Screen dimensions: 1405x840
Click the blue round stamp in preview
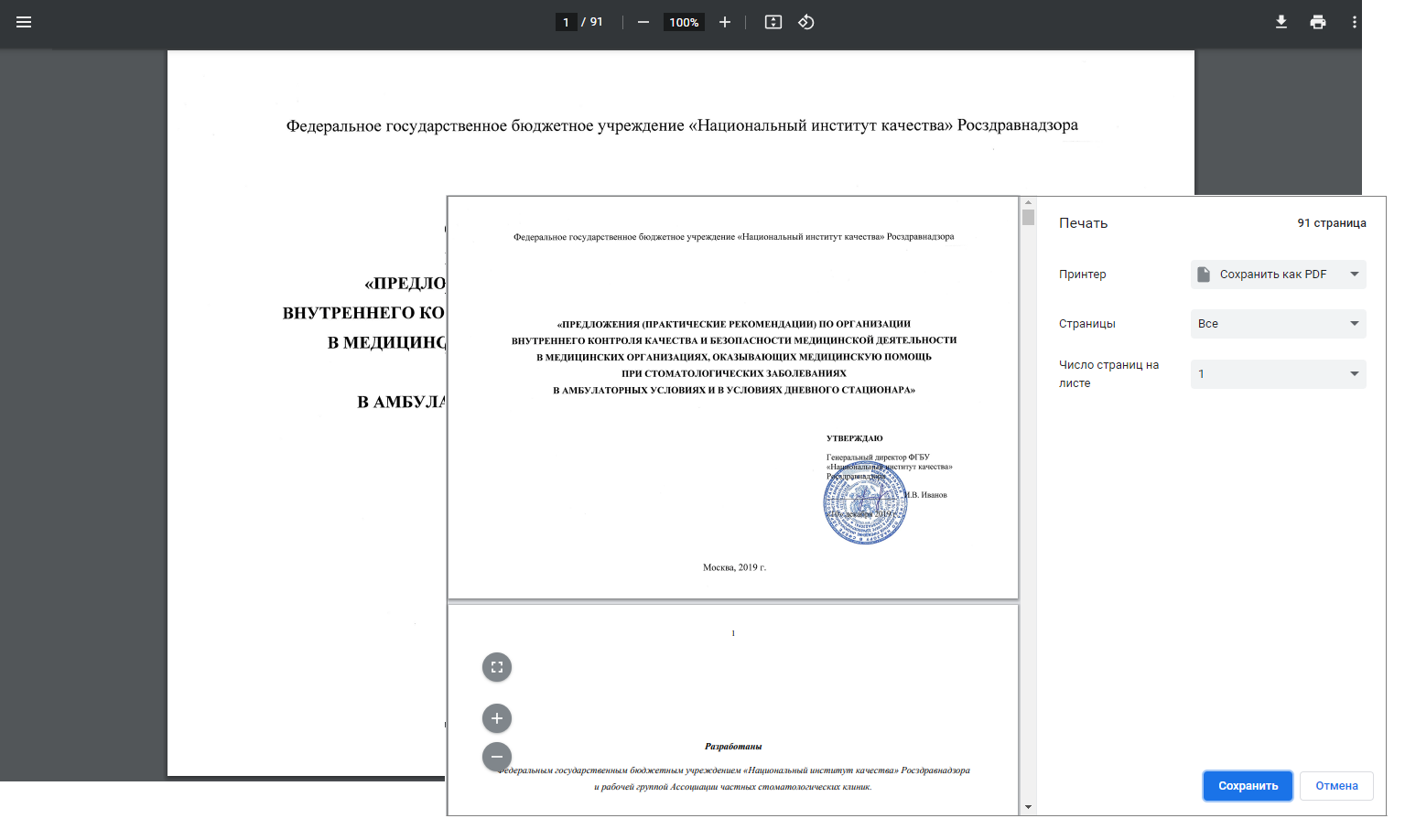[865, 503]
